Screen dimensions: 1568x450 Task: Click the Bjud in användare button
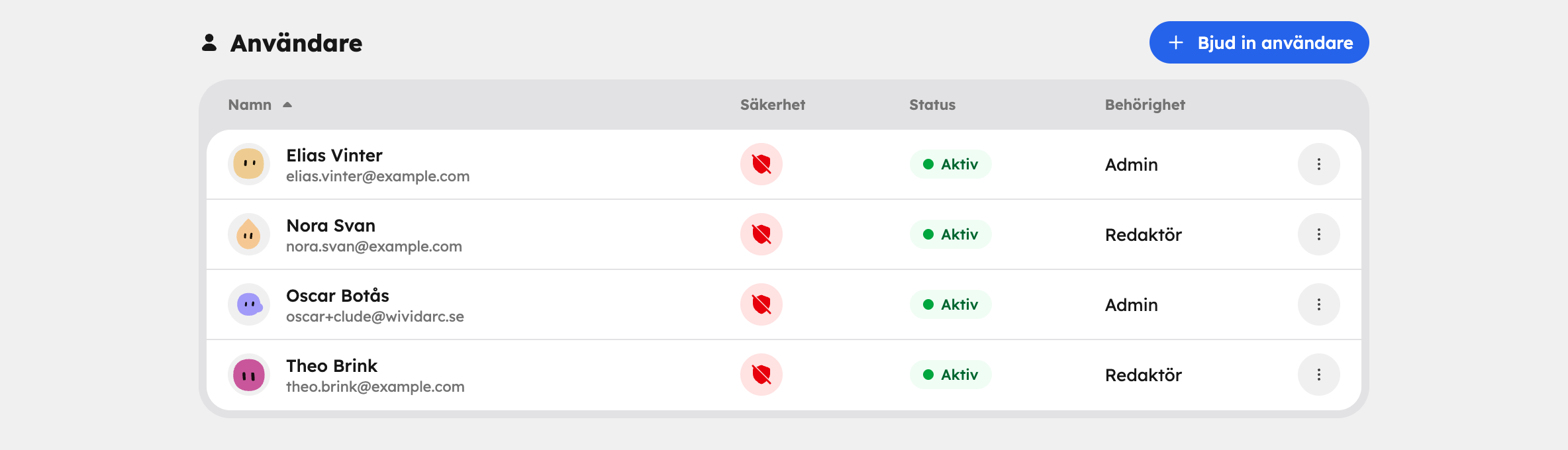[x=1259, y=42]
